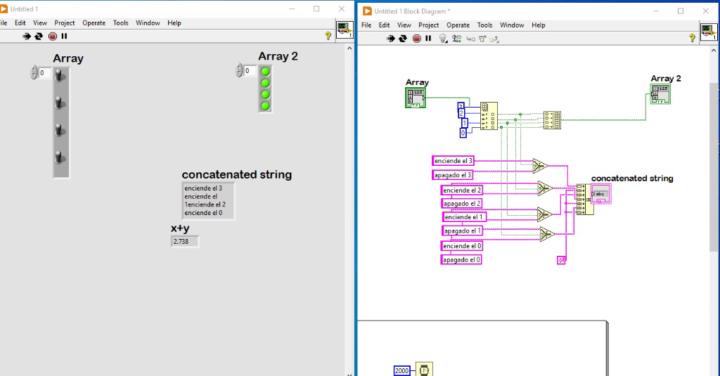
Task: Select the "apagado el 3" string constant
Action: pyautogui.click(x=452, y=175)
